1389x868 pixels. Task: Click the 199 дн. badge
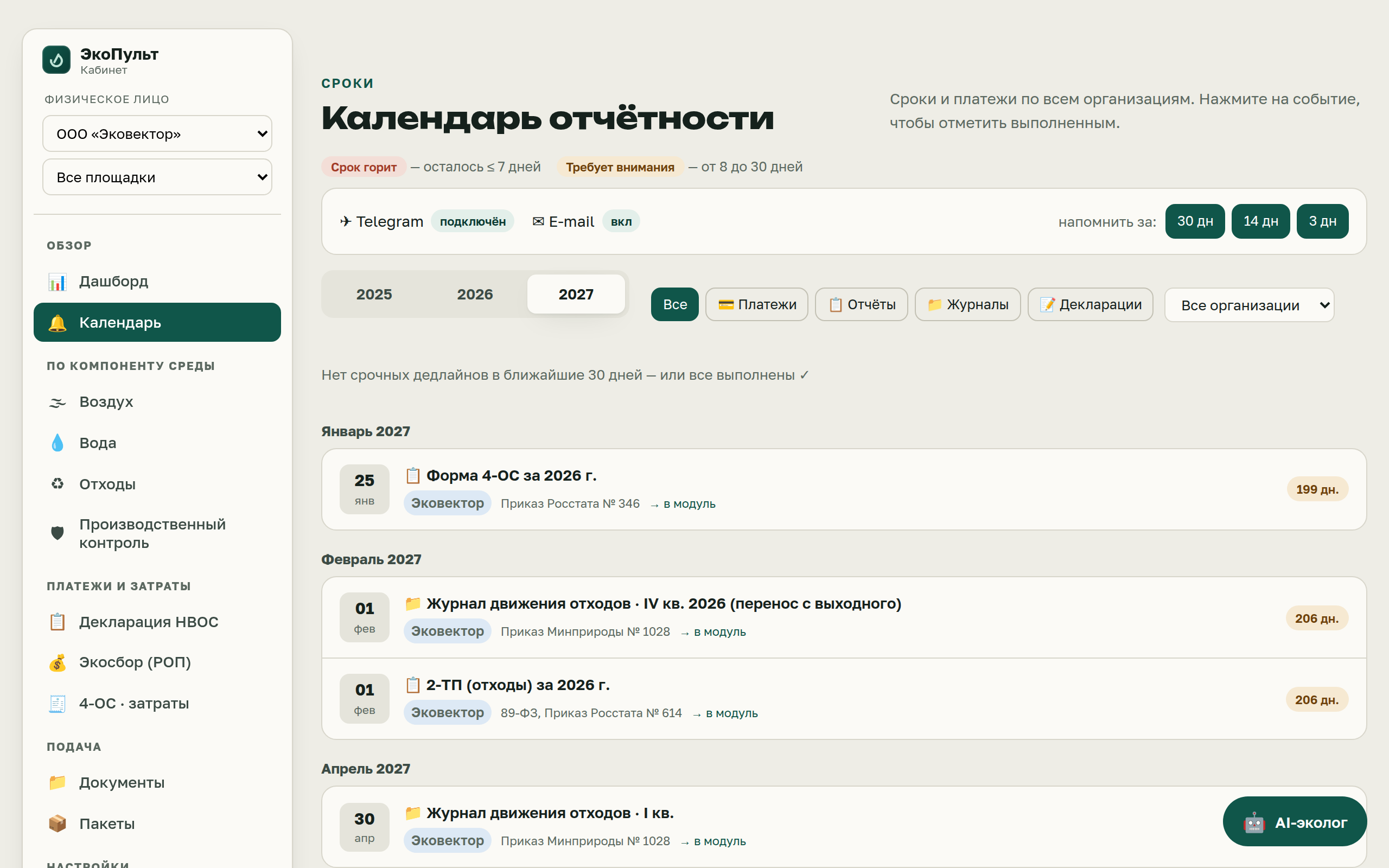1317,490
